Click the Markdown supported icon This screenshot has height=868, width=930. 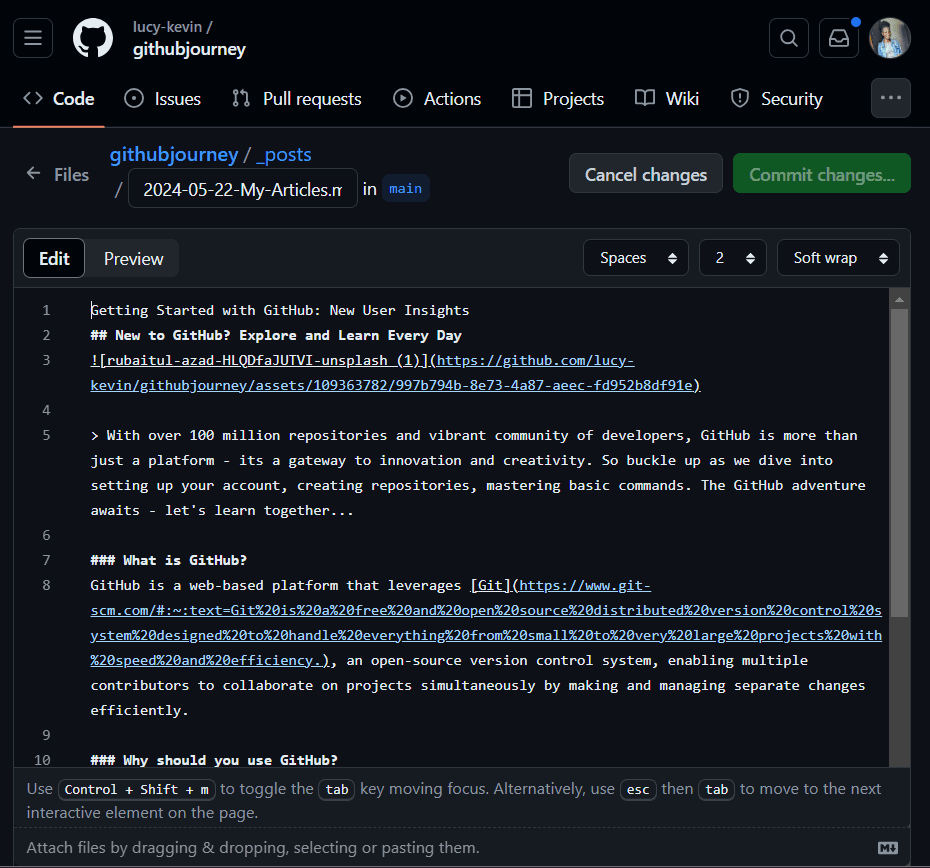coord(887,848)
